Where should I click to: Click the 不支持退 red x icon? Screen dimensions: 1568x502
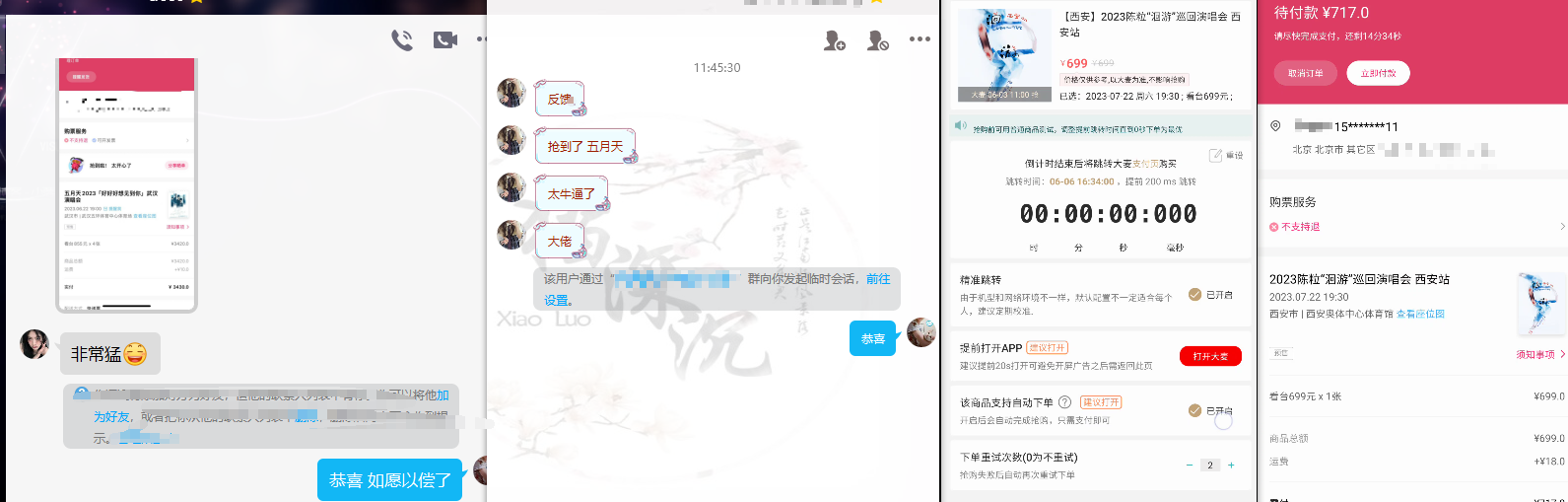[x=1274, y=227]
